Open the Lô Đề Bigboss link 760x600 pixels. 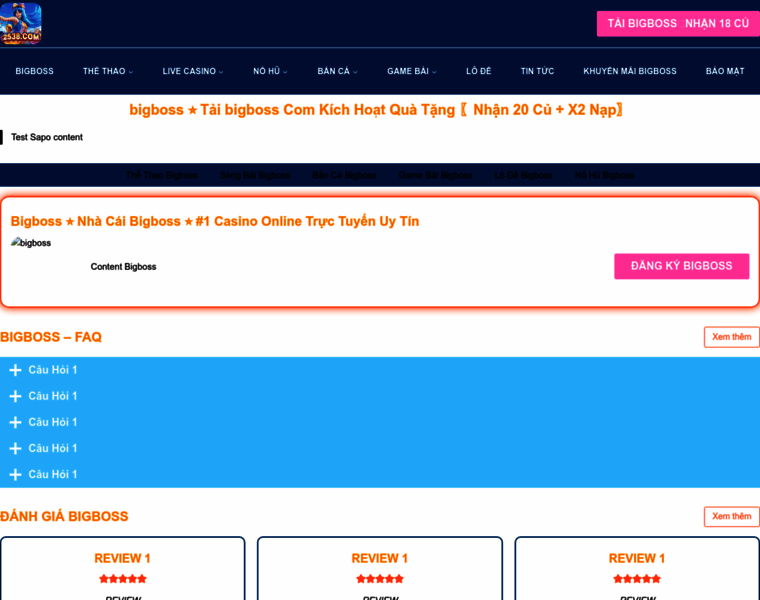[x=523, y=175]
